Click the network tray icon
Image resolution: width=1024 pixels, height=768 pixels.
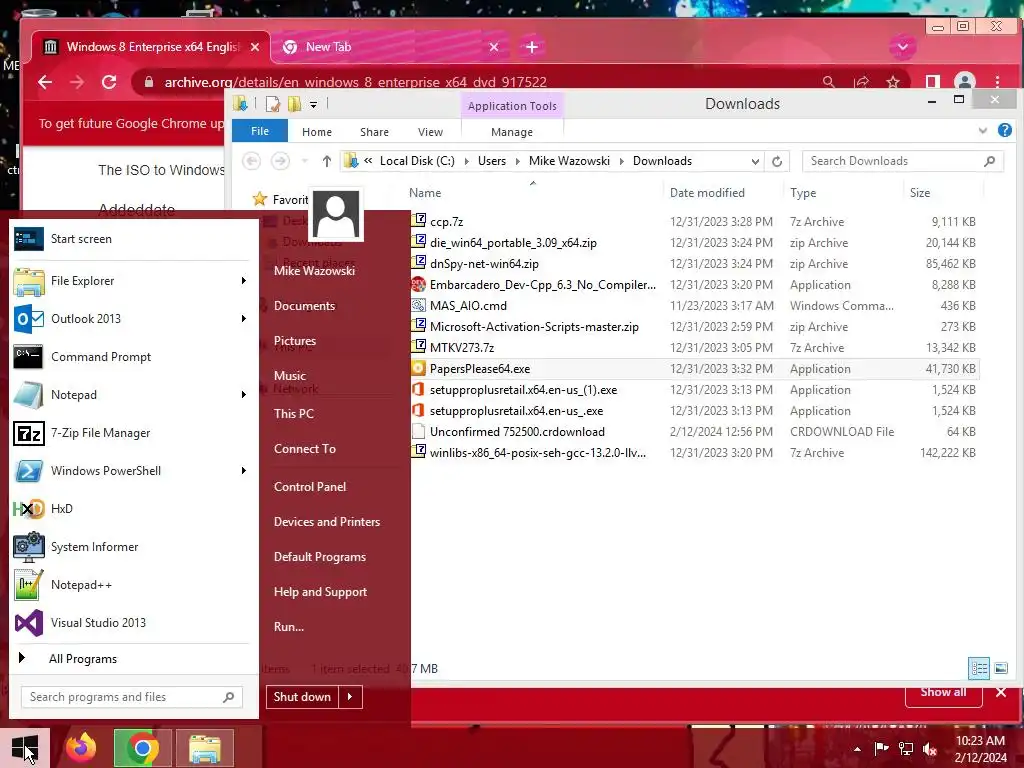click(x=906, y=748)
